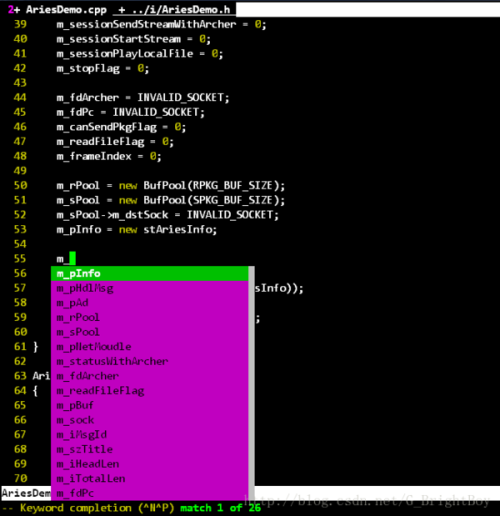The width and height of the screenshot is (500, 516).
Task: Pick m_szTitle in the completion popup
Action: [x=149, y=450]
